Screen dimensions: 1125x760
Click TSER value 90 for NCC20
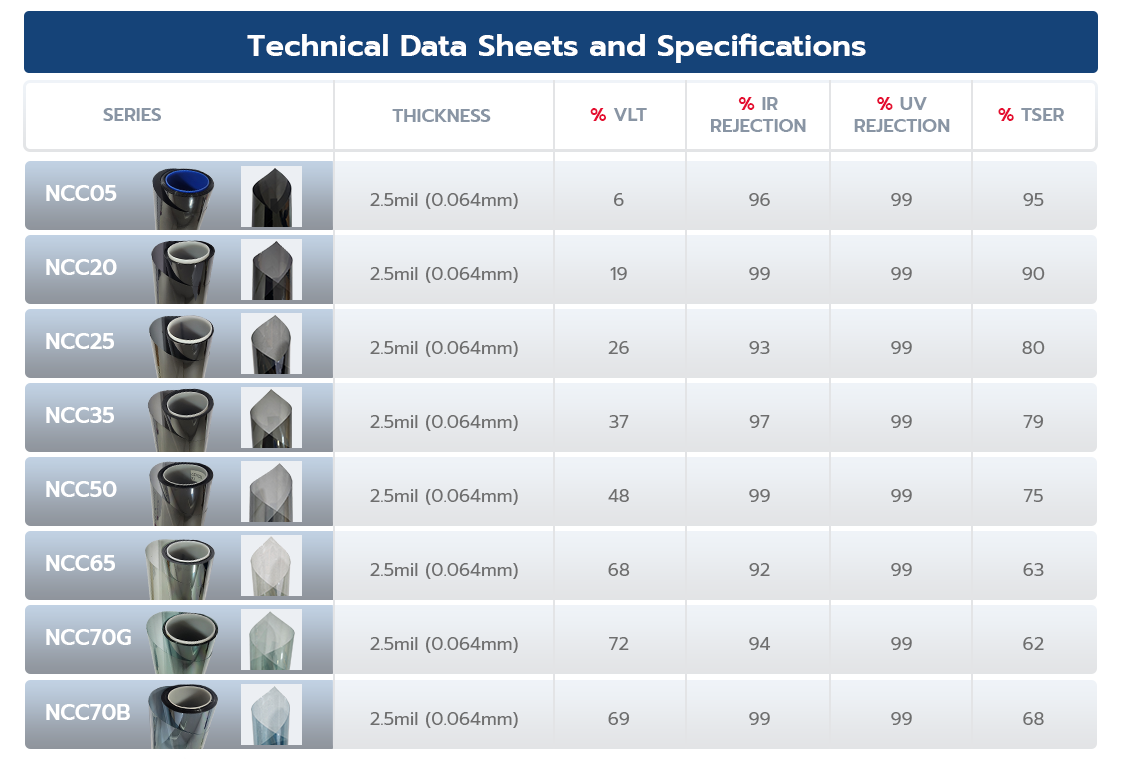tap(1033, 273)
